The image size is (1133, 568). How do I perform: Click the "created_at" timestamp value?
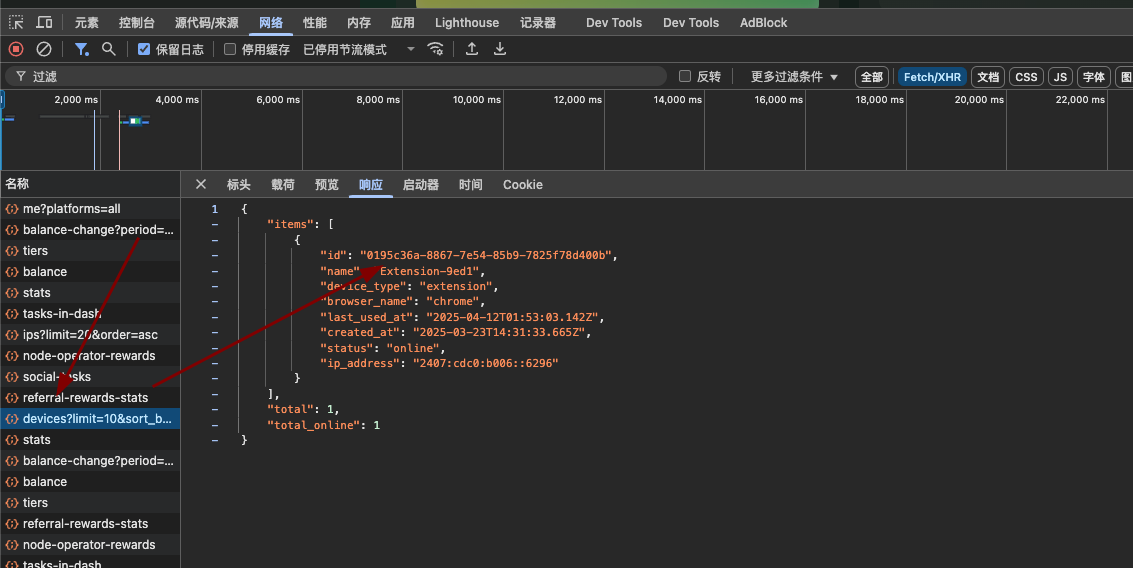[501, 332]
